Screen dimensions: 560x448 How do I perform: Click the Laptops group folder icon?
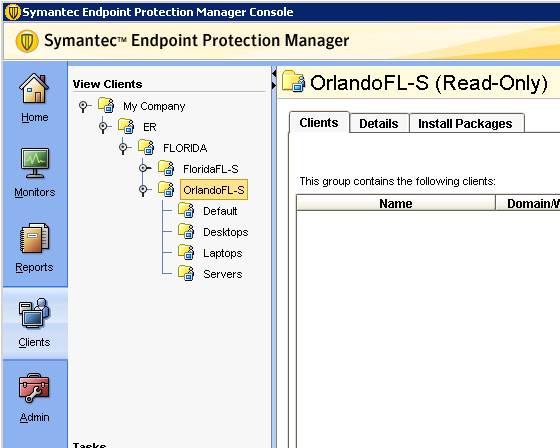(186, 253)
